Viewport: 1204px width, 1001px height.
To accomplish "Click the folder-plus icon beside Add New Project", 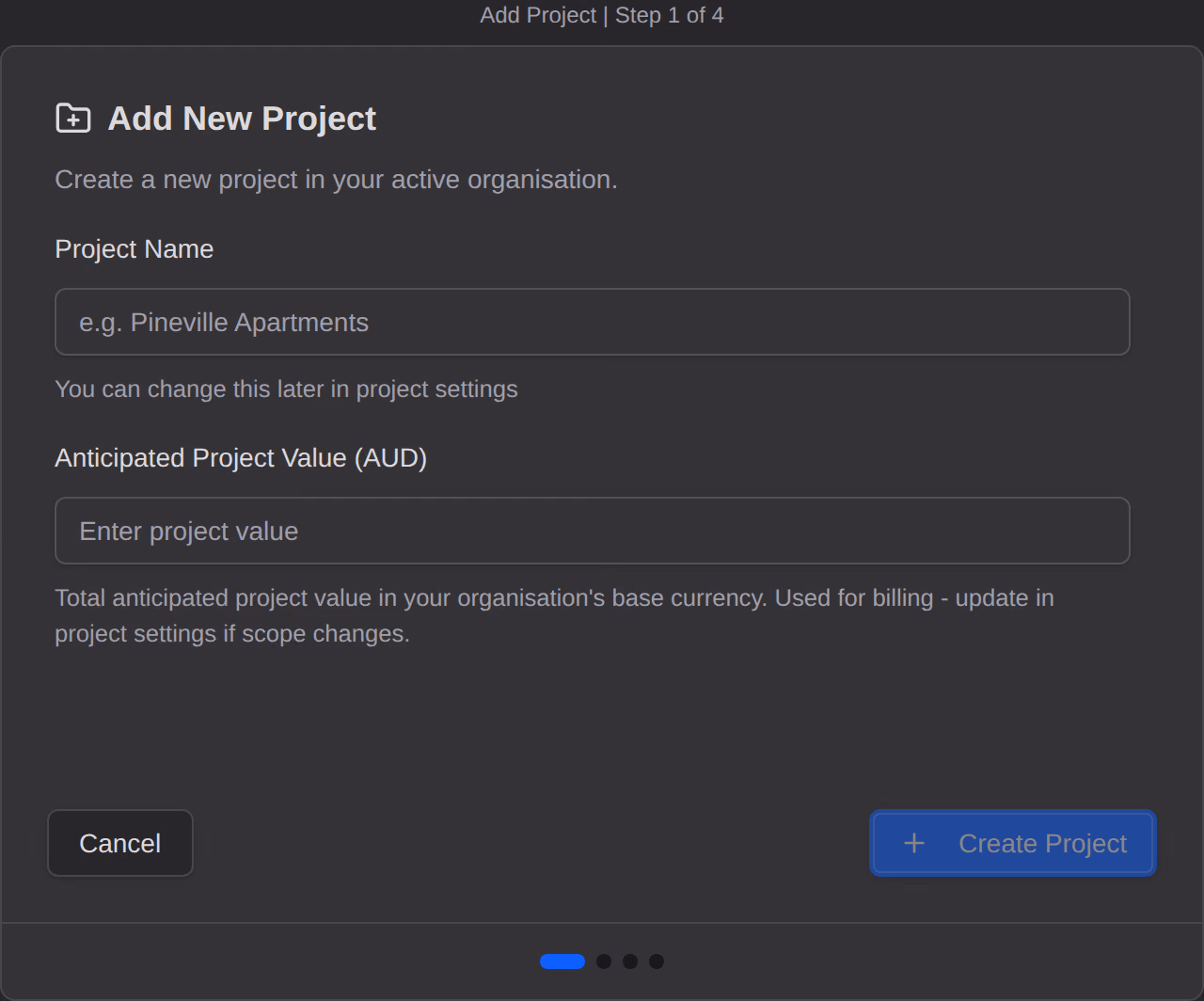I will point(73,119).
